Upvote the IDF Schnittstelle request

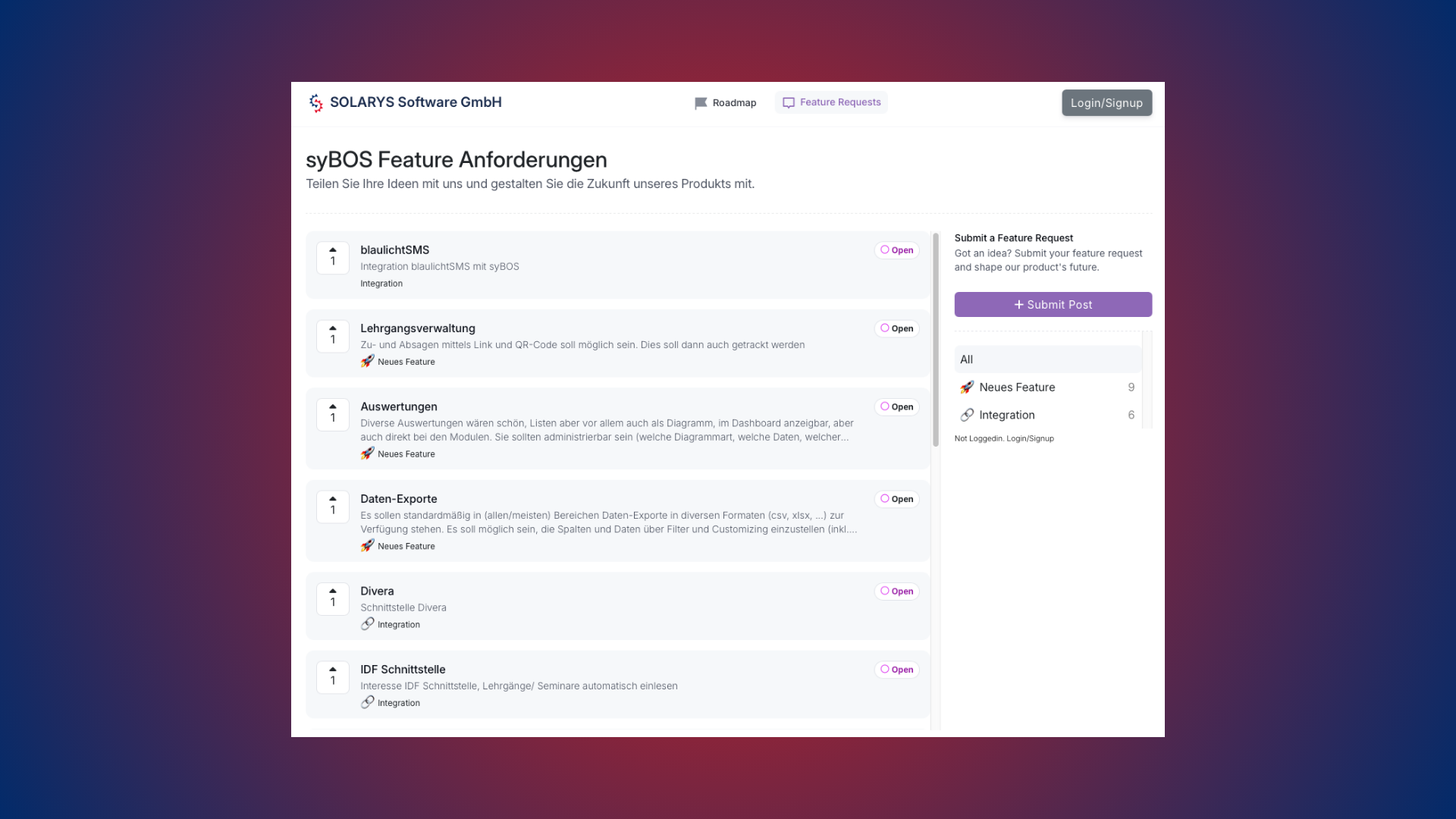[x=333, y=676]
